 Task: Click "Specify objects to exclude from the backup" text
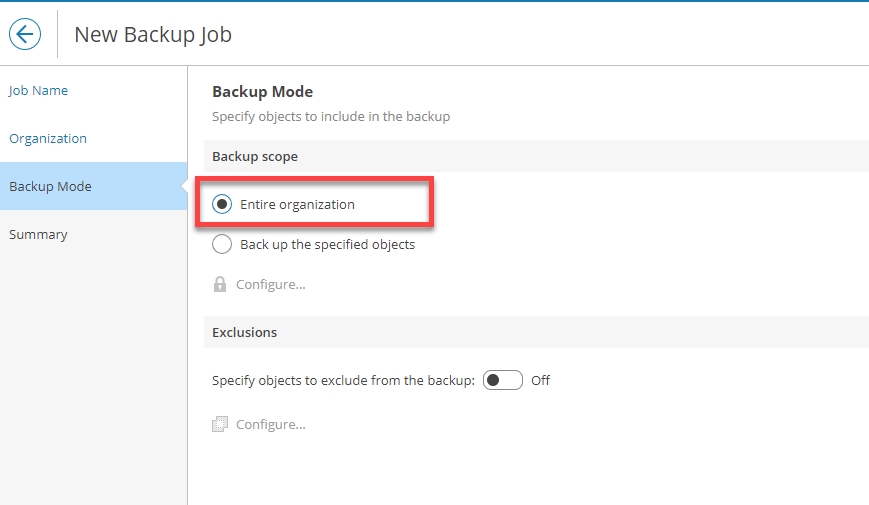[x=343, y=380]
